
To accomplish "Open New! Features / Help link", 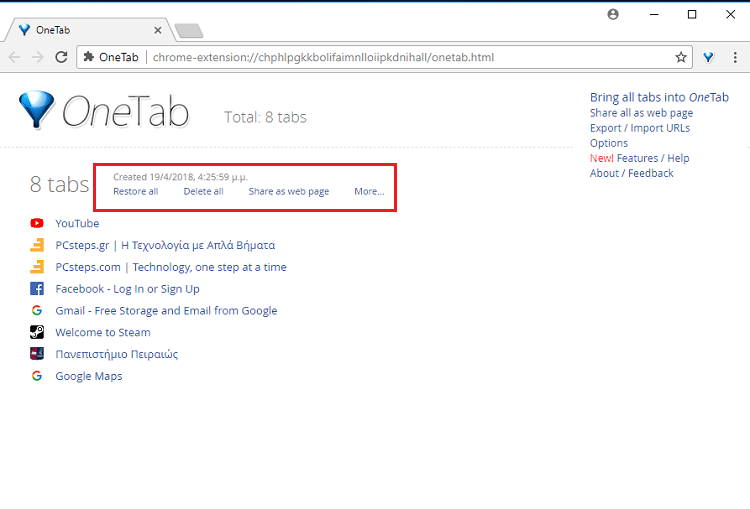I will point(639,158).
